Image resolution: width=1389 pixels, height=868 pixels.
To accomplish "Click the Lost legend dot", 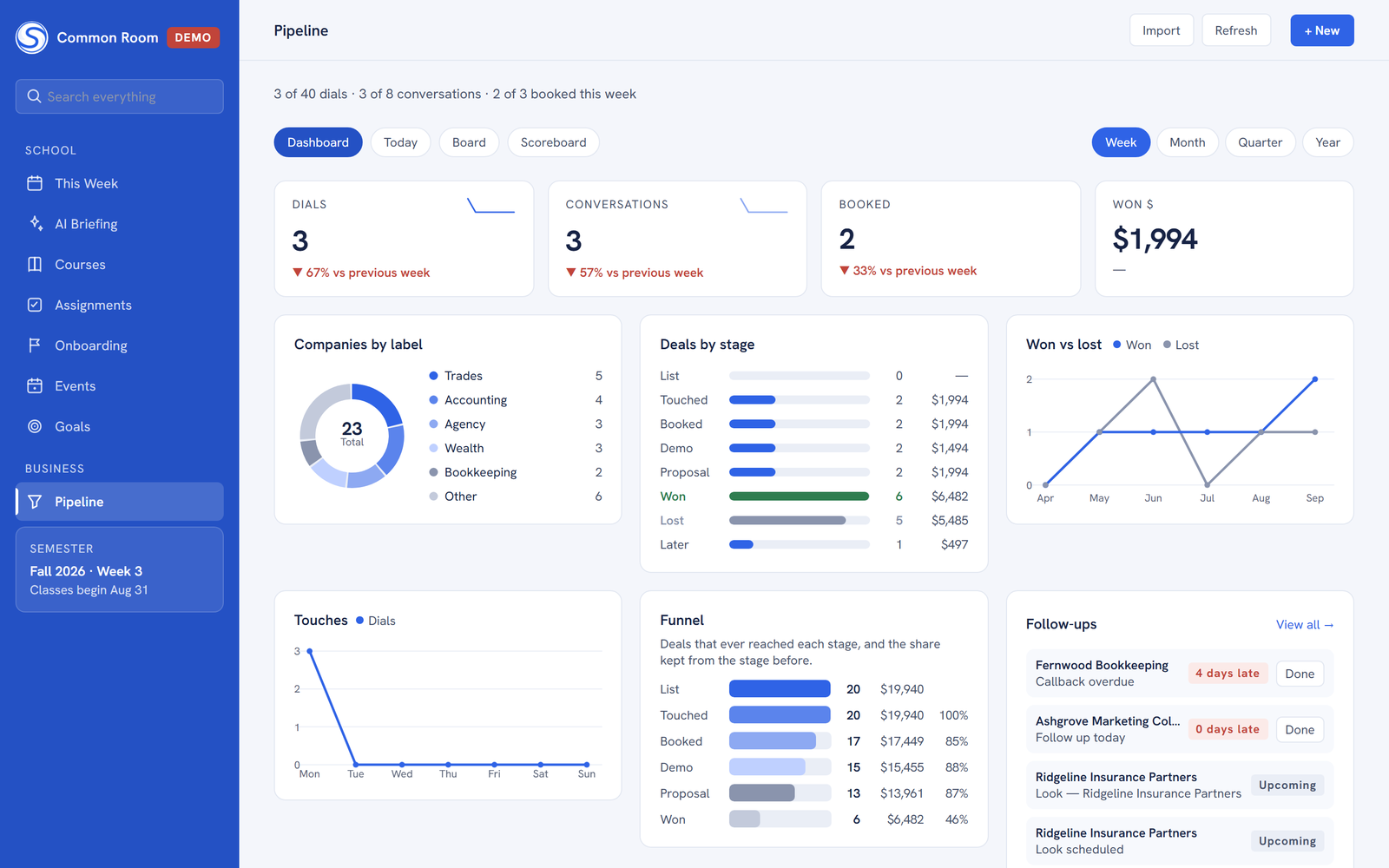I will [x=1167, y=345].
